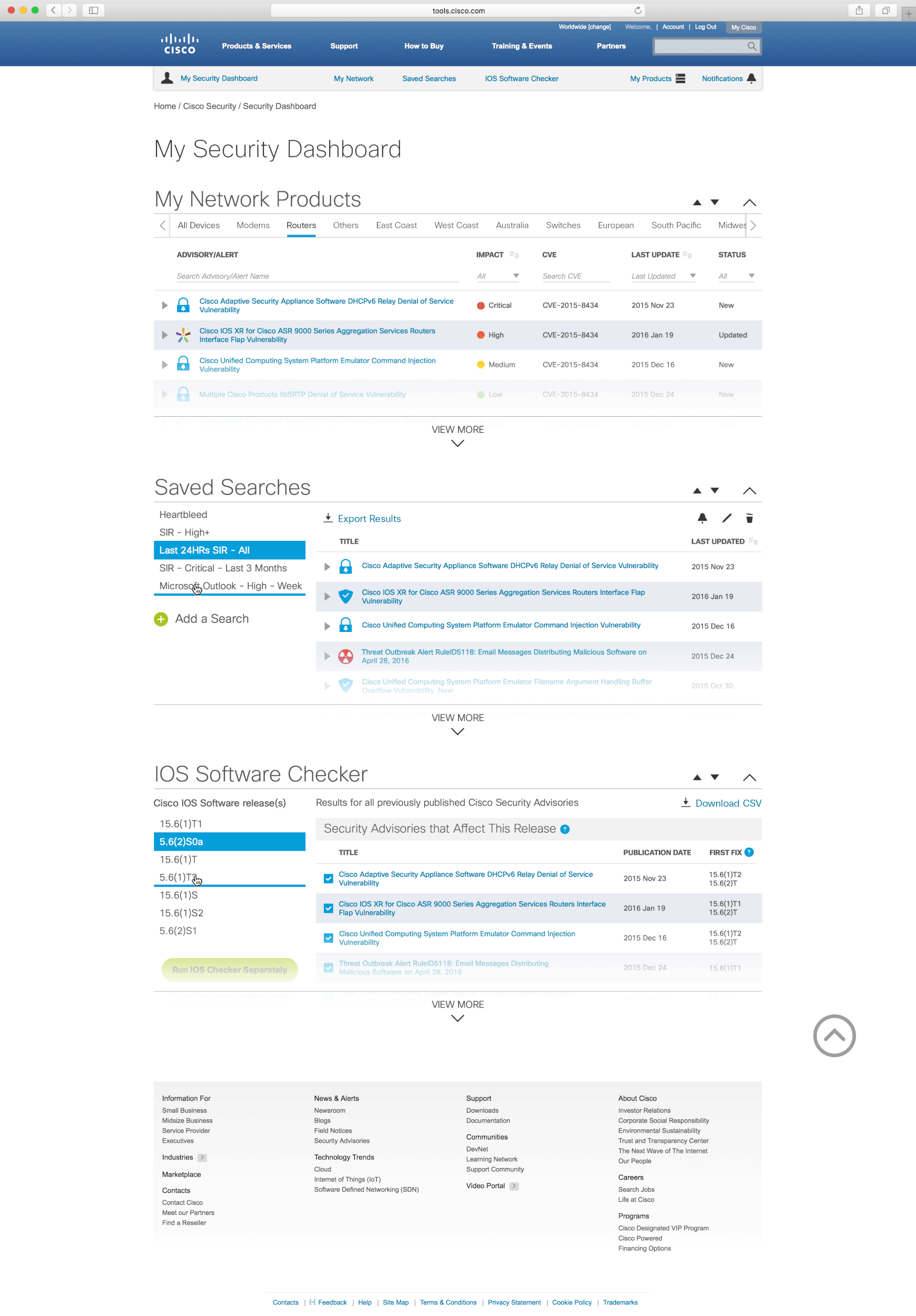Click the Log Out link
This screenshot has height=1316, width=916.
705,27
